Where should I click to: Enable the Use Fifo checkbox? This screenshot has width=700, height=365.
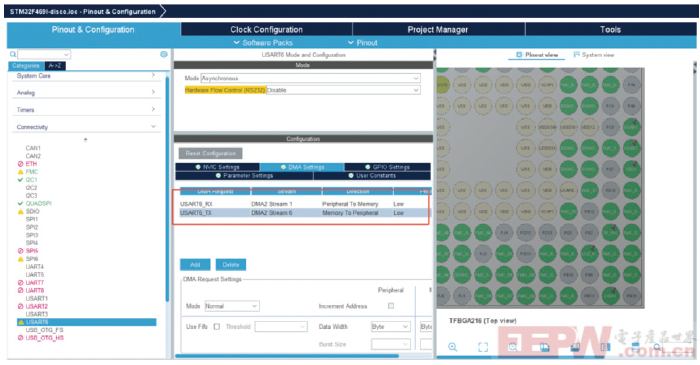point(217,327)
